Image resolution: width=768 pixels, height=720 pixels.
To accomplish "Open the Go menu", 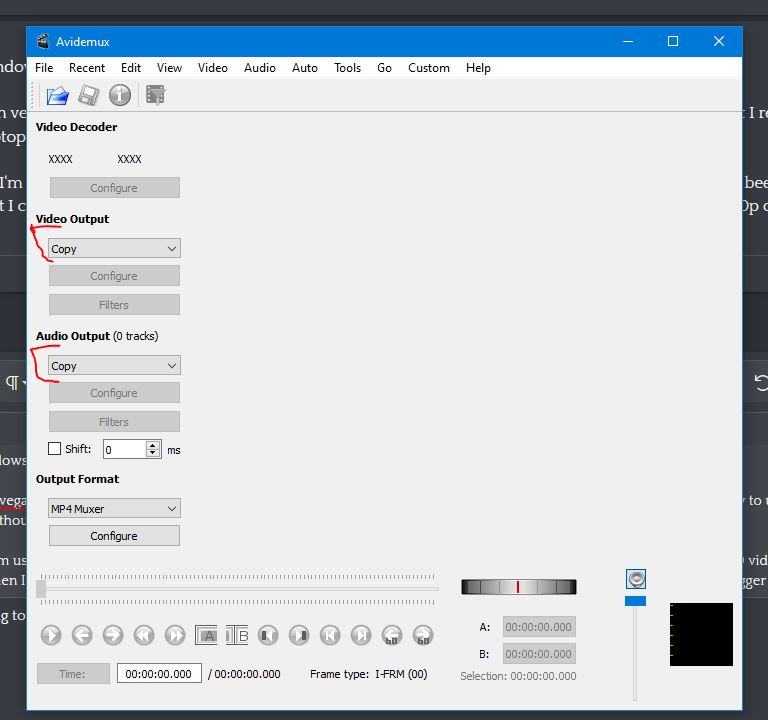I will 384,68.
